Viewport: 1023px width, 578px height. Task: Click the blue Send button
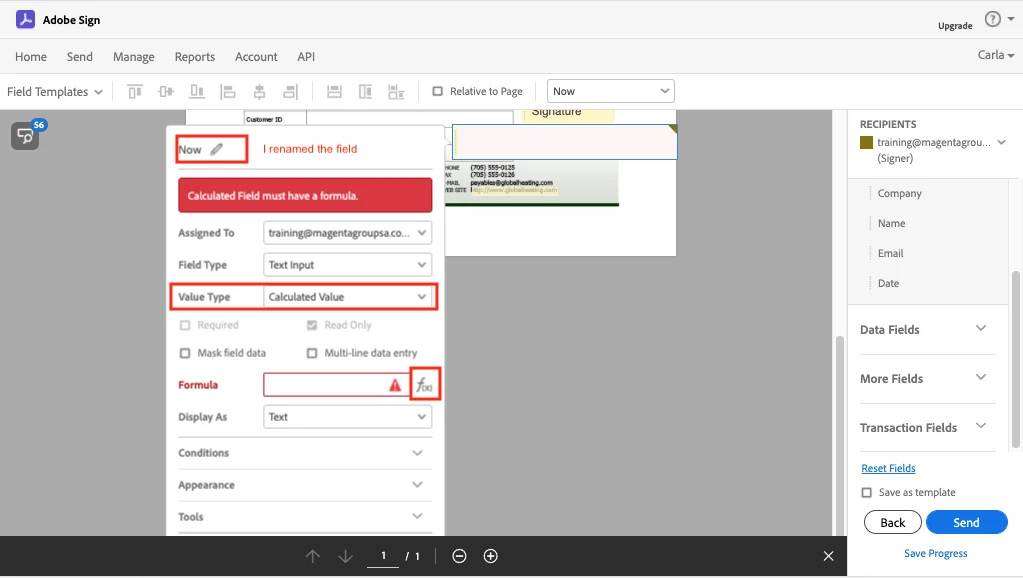(966, 523)
